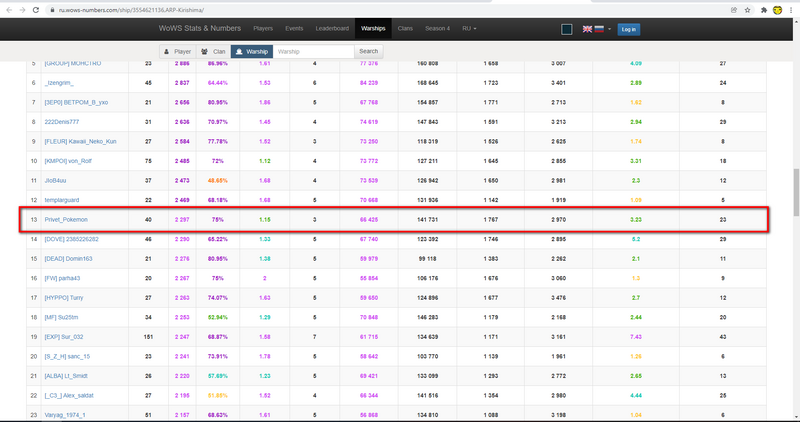Viewport: 800px width, 422px height.
Task: Select the Warship search type
Action: click(252, 51)
